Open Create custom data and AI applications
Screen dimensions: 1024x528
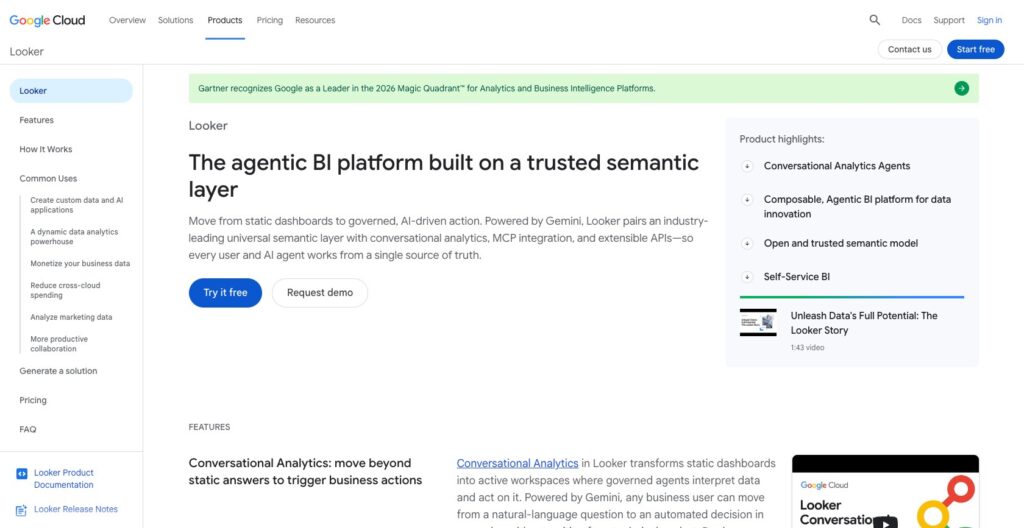(76, 205)
